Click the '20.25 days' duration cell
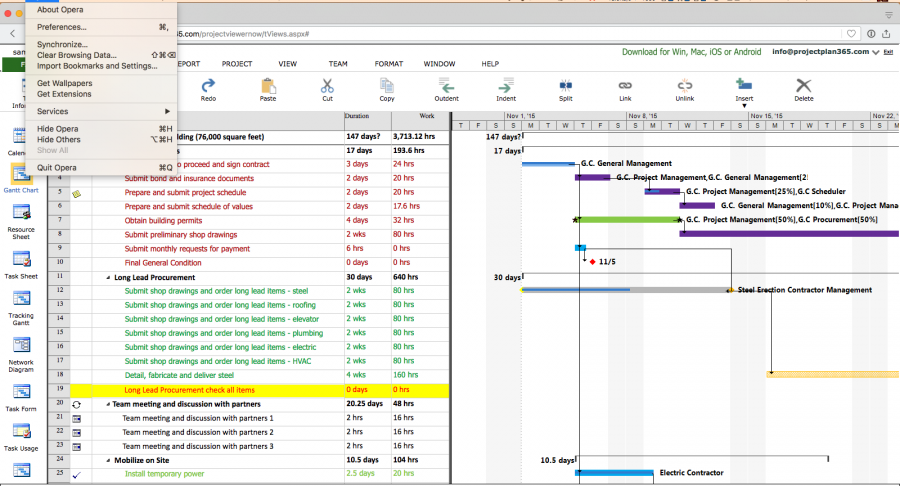900x486 pixels. pos(368,404)
